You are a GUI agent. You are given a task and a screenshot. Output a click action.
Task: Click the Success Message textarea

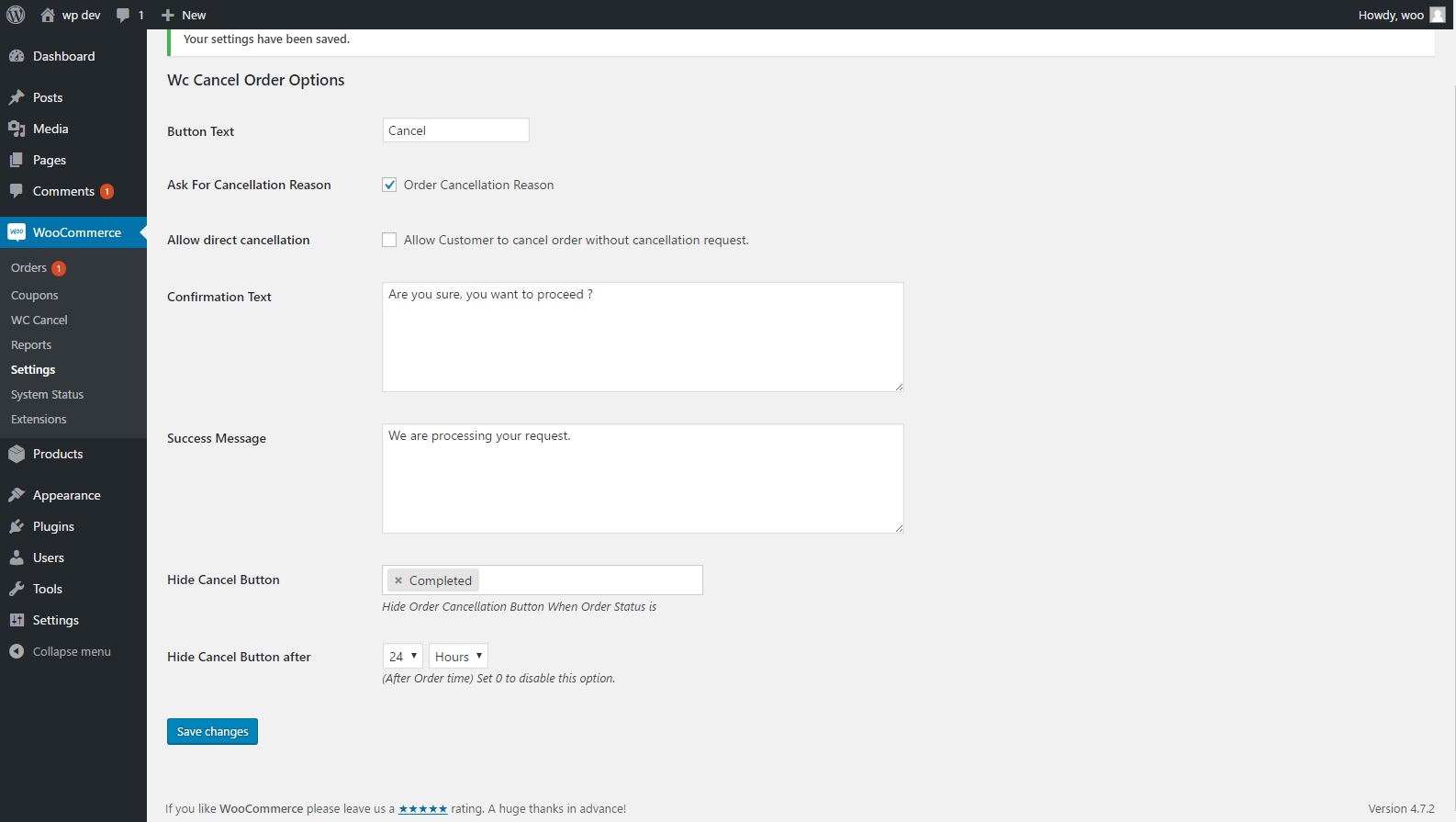tap(643, 479)
